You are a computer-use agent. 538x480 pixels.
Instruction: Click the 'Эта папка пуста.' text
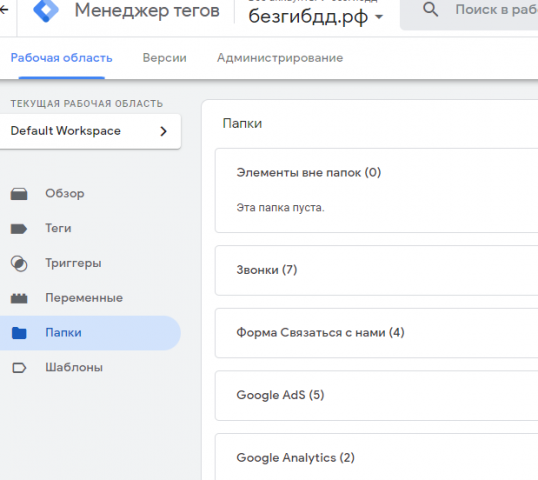(280, 208)
